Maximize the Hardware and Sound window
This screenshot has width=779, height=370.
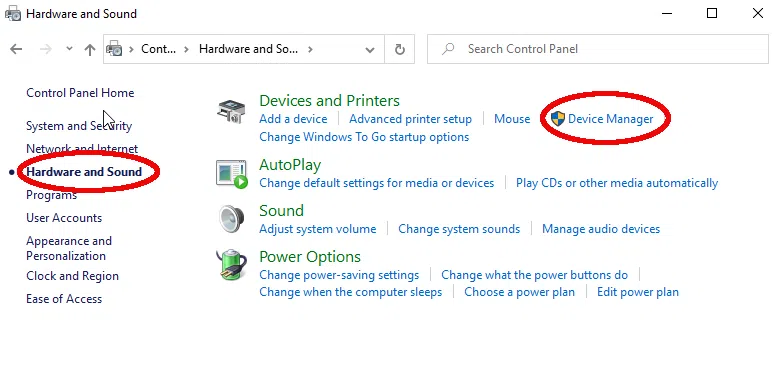point(712,13)
